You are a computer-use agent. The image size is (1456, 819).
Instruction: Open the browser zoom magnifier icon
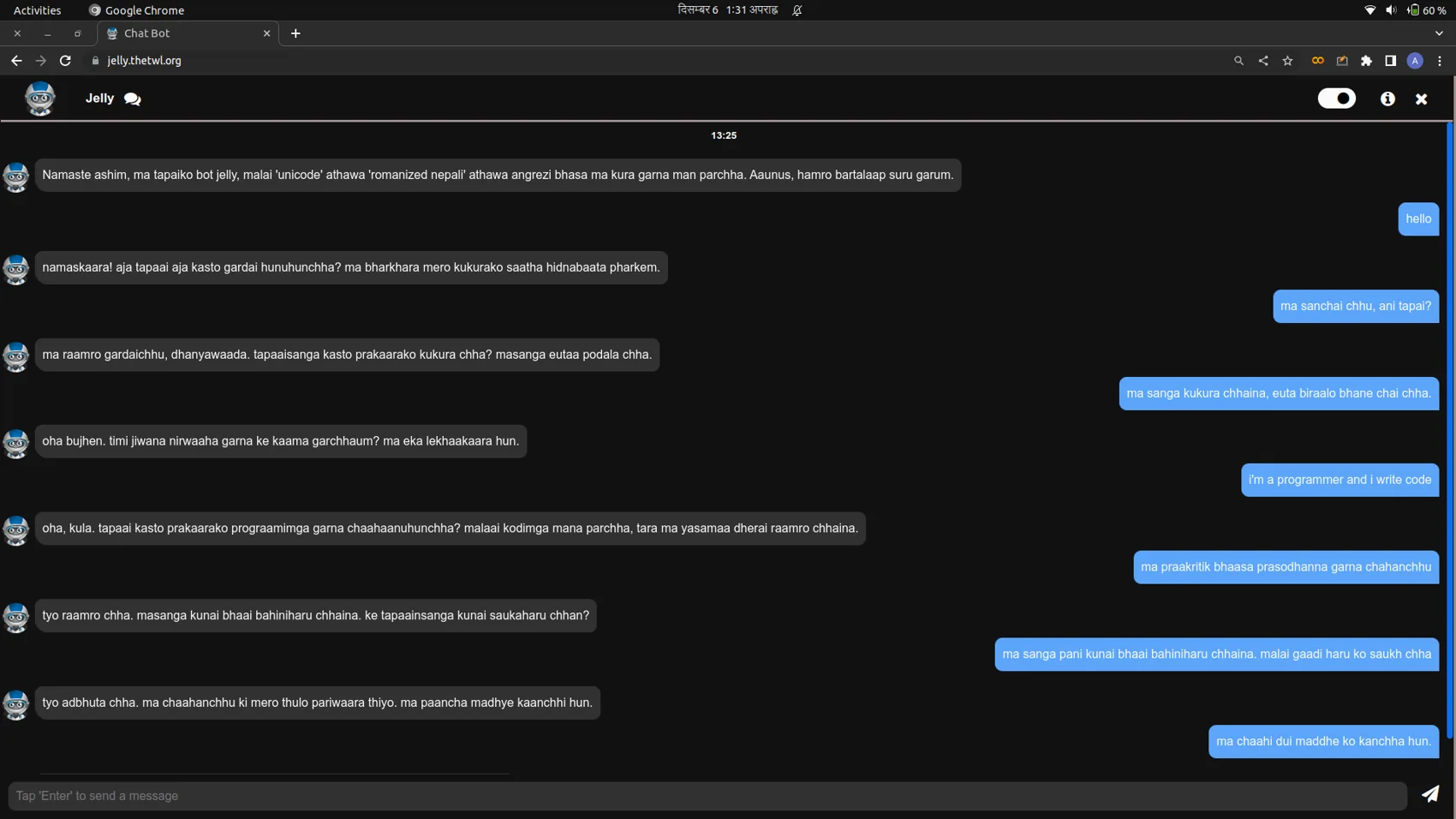(x=1238, y=61)
